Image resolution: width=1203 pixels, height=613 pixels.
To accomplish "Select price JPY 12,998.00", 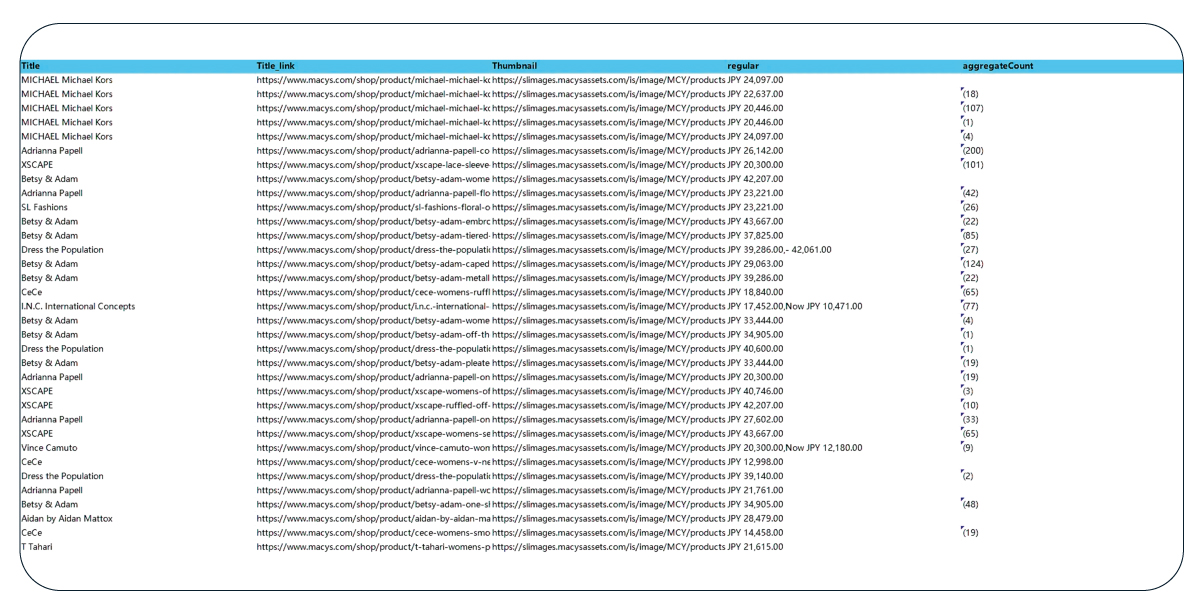I will 755,462.
